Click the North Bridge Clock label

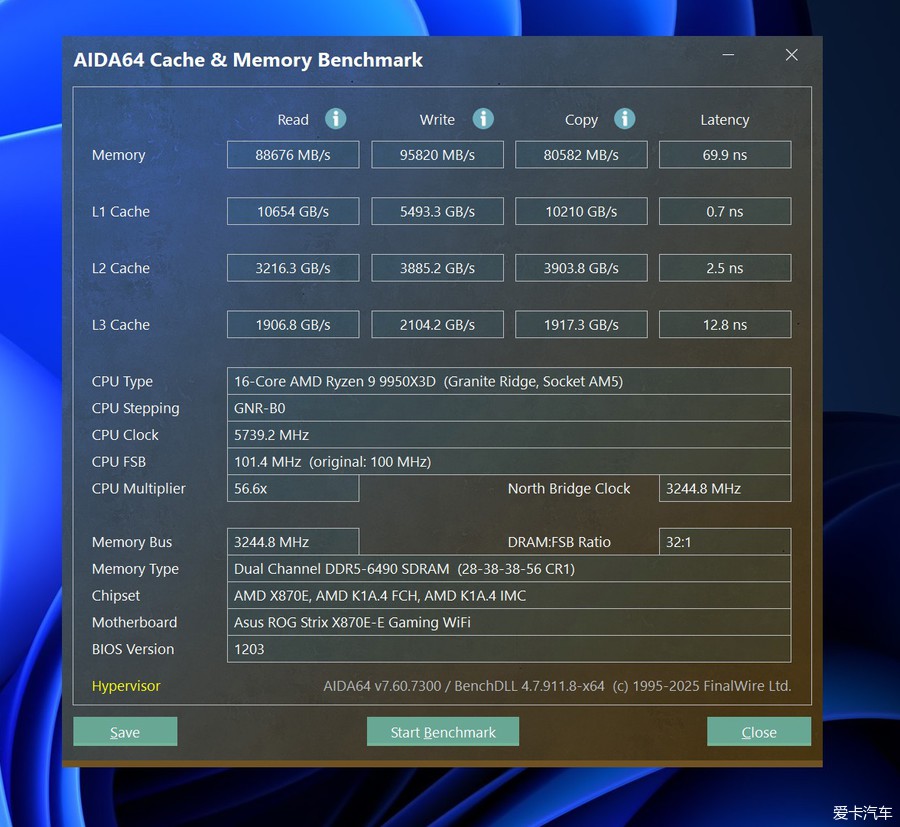pyautogui.click(x=569, y=488)
